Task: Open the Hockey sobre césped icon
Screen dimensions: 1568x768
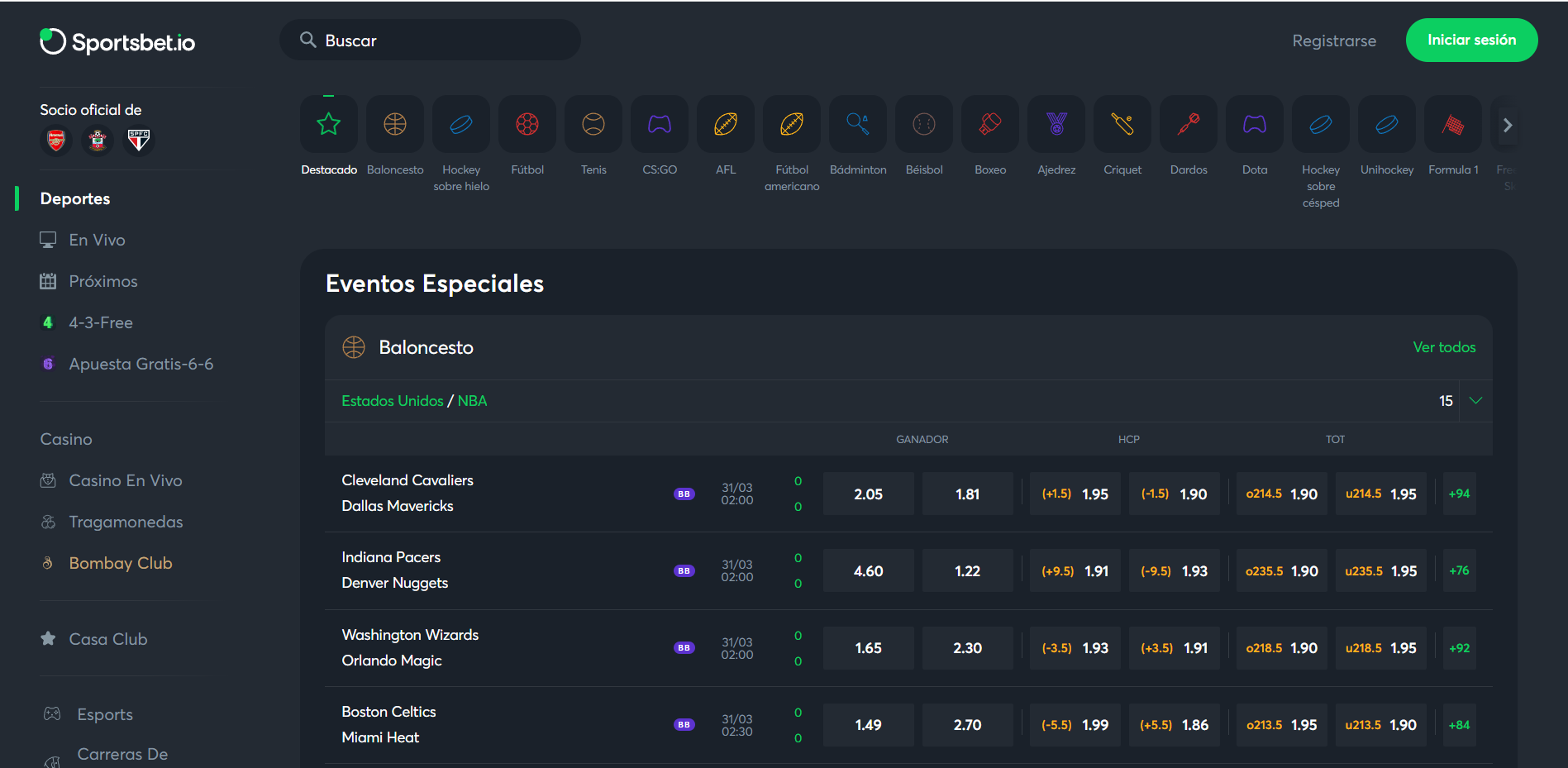Action: [x=1321, y=124]
